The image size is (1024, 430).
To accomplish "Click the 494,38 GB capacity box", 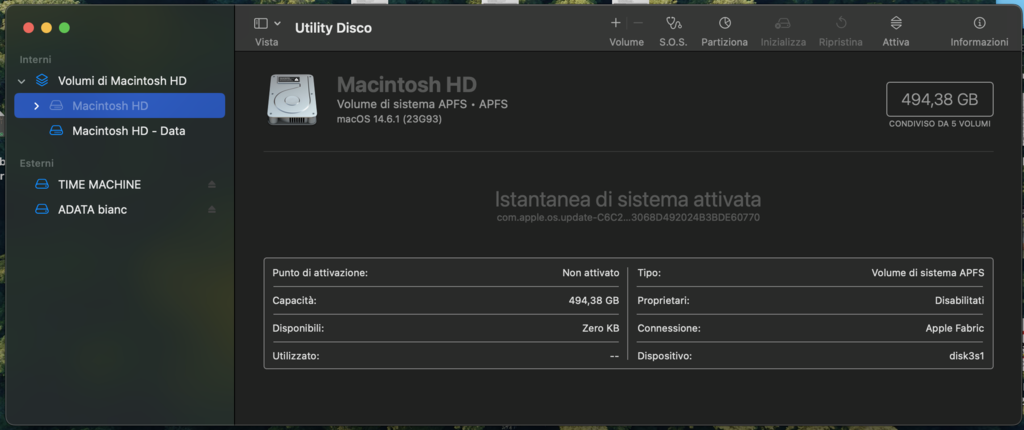I will pyautogui.click(x=940, y=99).
